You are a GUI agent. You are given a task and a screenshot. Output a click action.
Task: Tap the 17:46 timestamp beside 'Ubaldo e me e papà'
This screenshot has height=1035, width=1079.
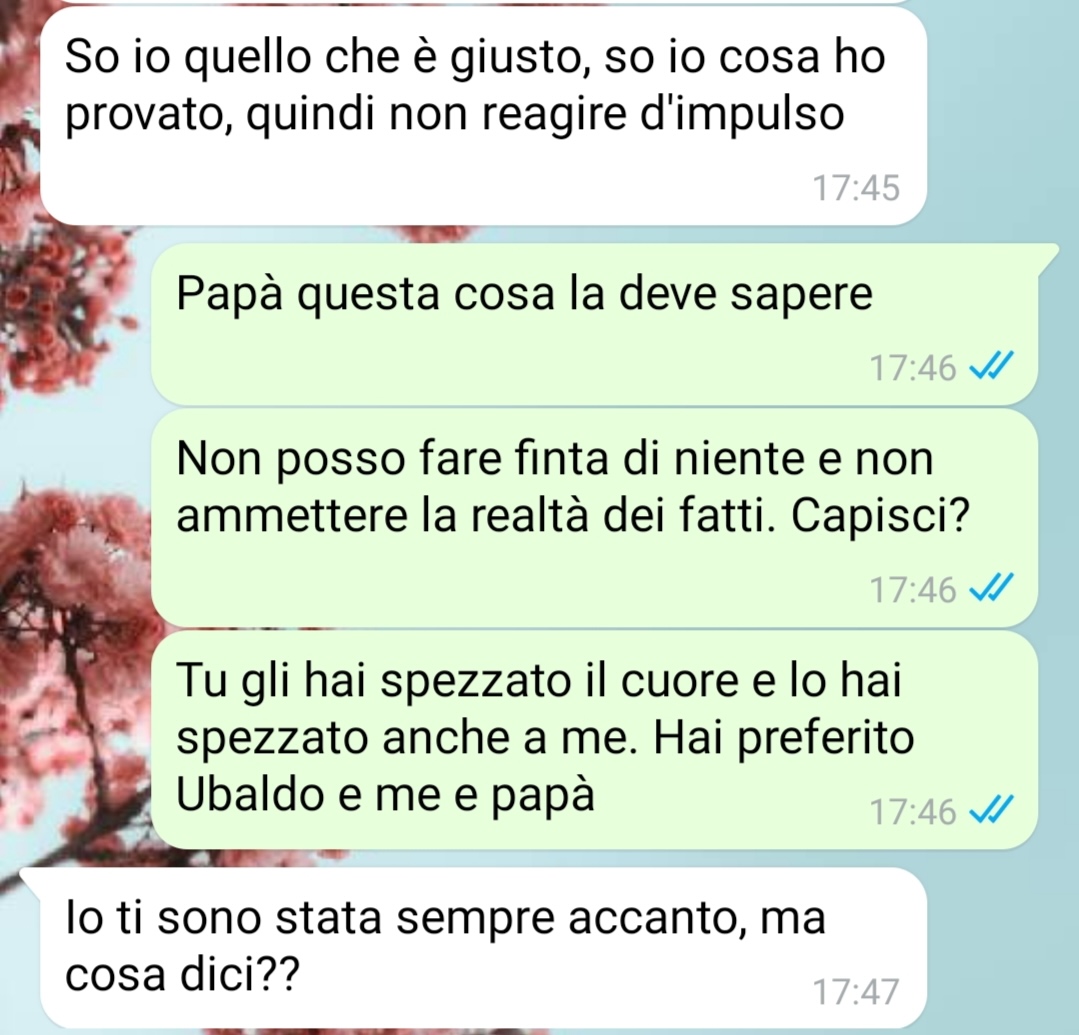913,812
